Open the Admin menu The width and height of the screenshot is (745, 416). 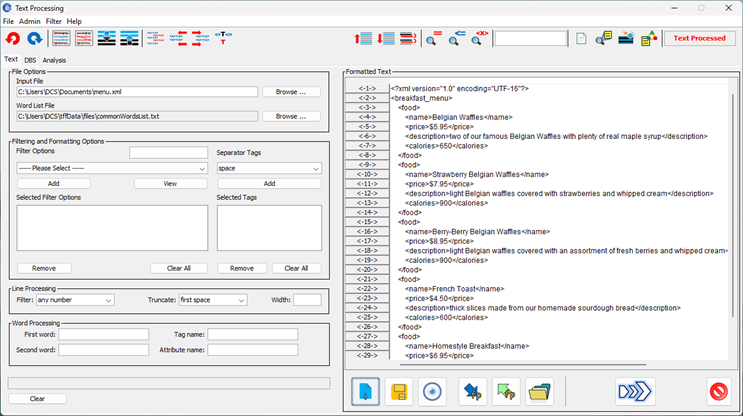click(29, 21)
